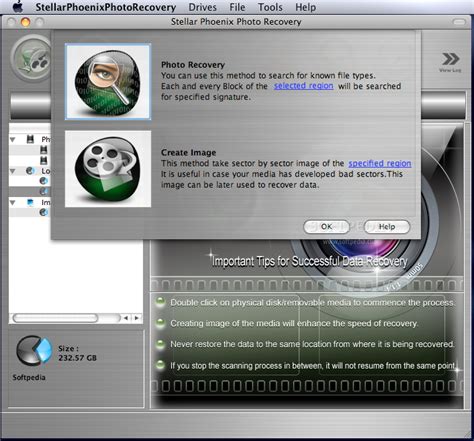The width and height of the screenshot is (474, 441).
Task: Select highlighted volume icon under 'Lo' group
Action: 44,191
